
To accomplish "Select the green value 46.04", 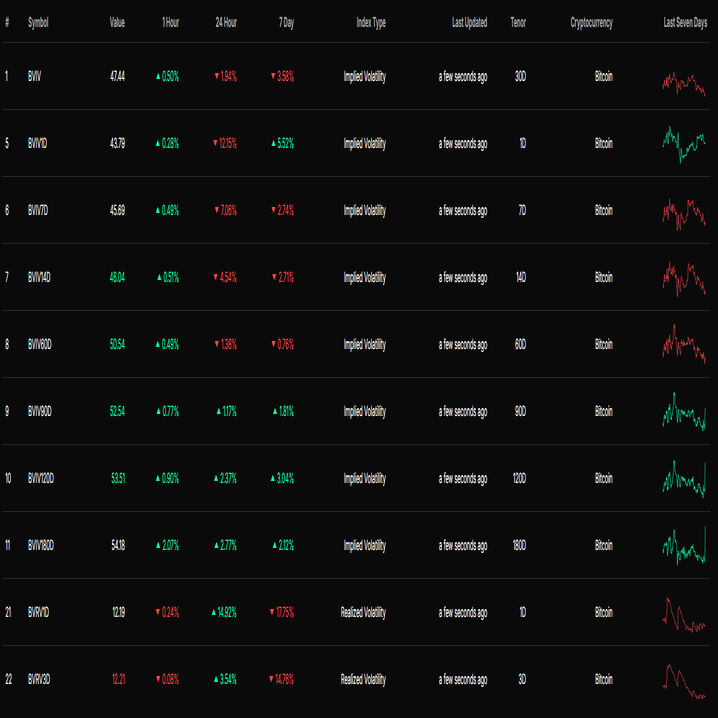I will [x=117, y=277].
